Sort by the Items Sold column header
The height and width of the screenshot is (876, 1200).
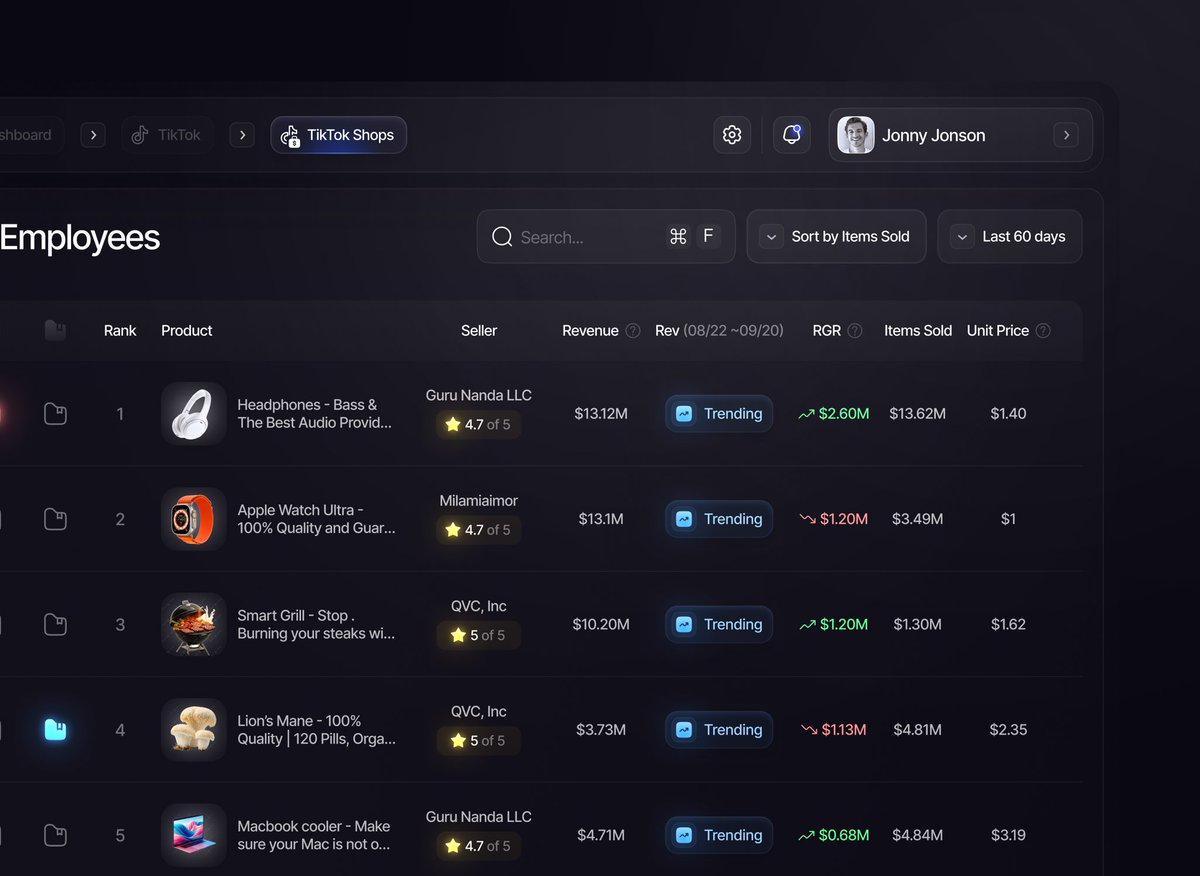[x=918, y=331]
